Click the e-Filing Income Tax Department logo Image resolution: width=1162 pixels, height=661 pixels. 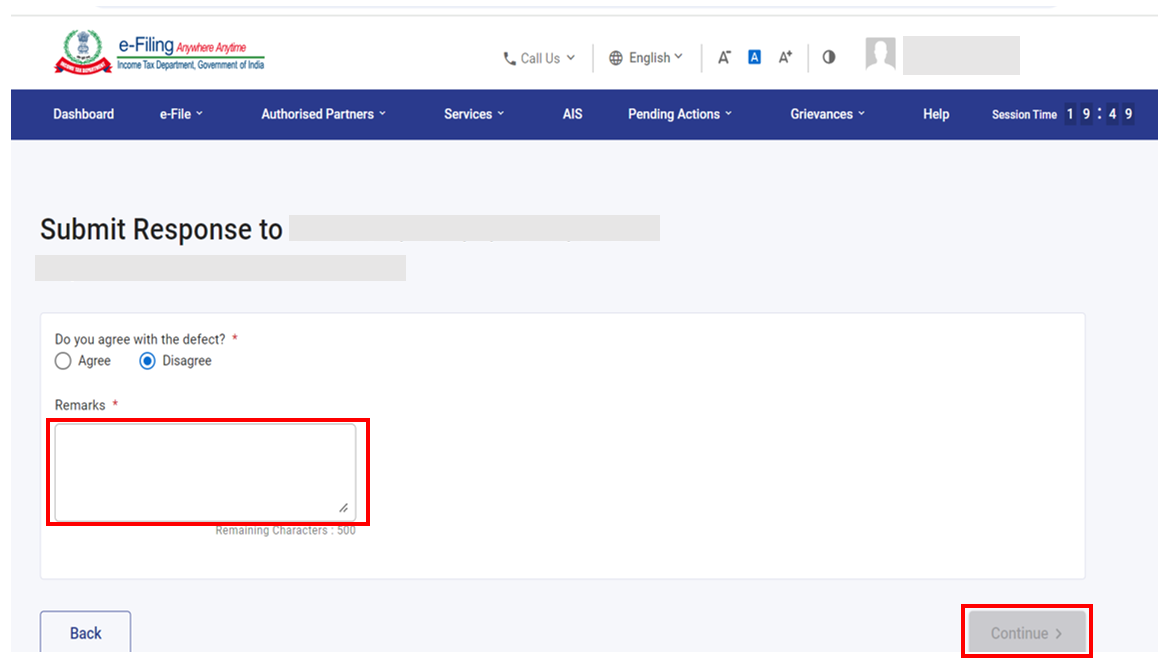tap(160, 53)
